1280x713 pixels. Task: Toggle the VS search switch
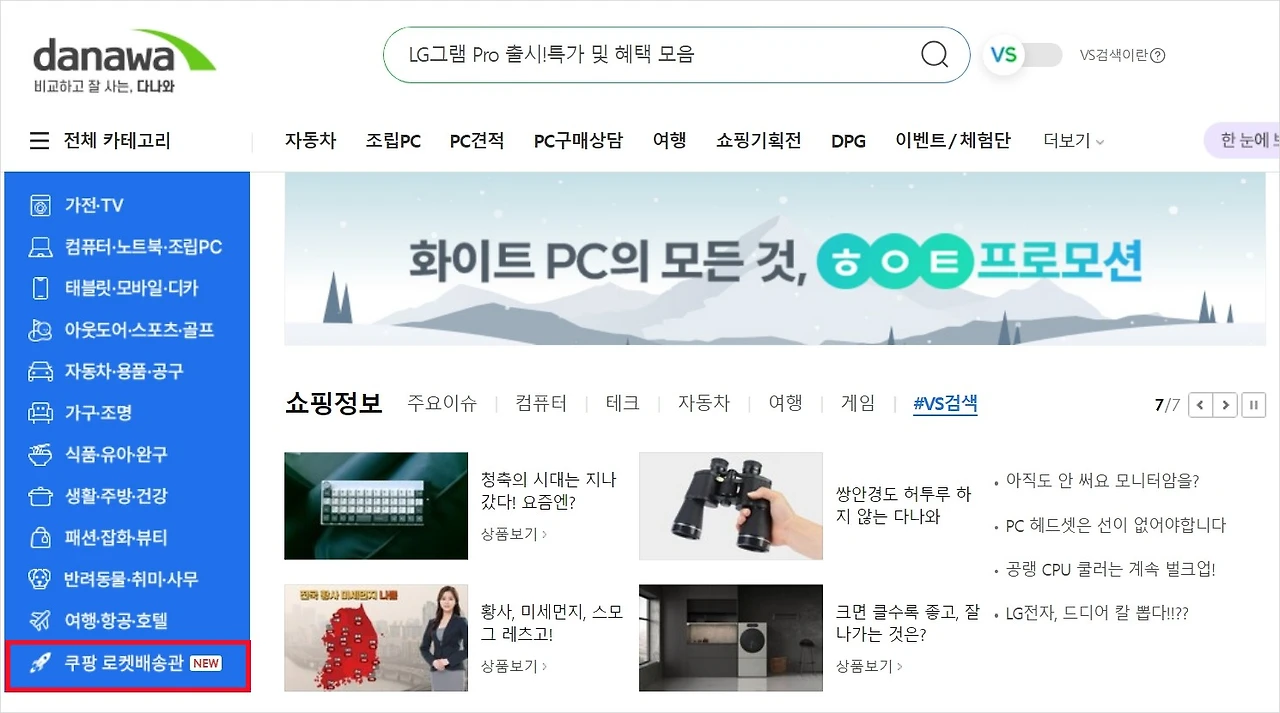pyautogui.click(x=1024, y=54)
